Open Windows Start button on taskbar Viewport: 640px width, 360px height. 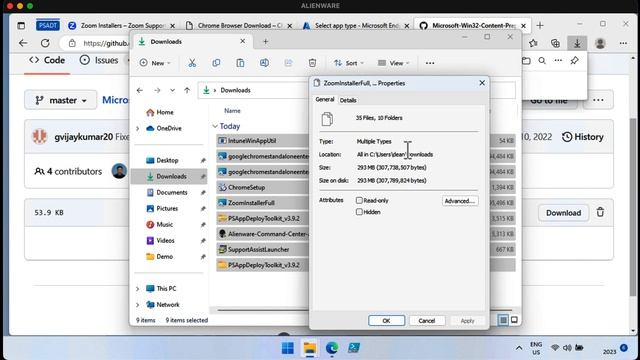tap(288, 348)
